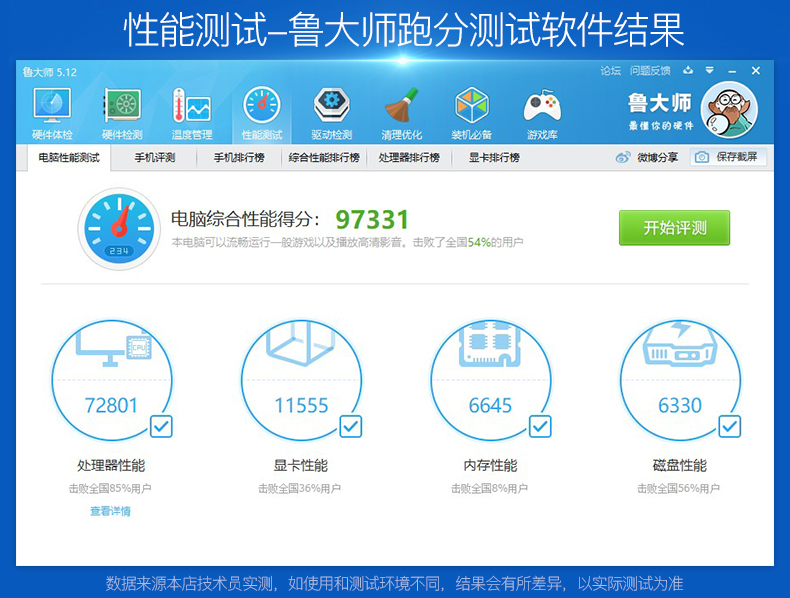This screenshot has width=790, height=598.
Task: Open 清理优化 cleanup broom icon
Action: coord(402,106)
